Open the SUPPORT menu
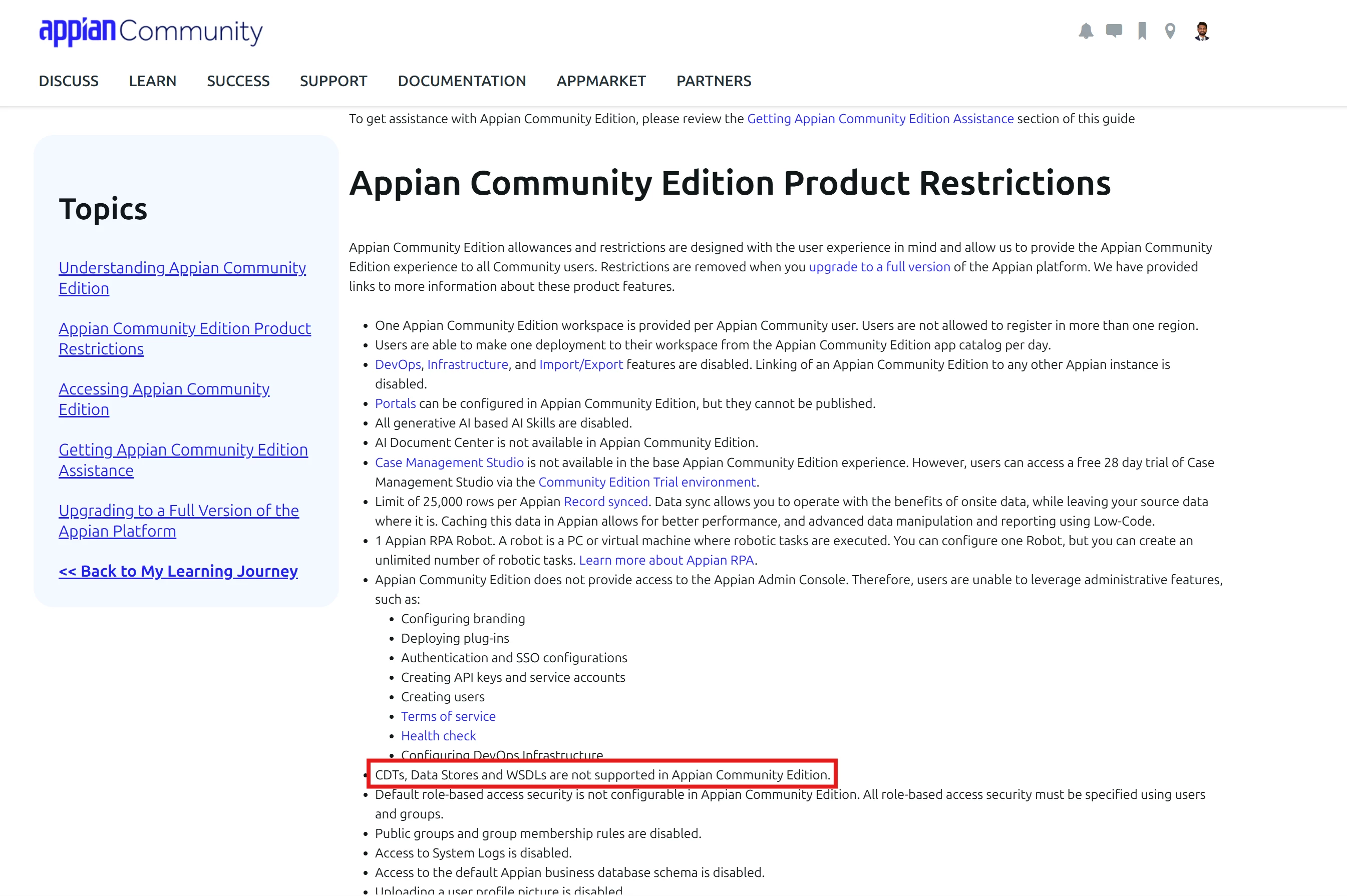Image resolution: width=1347 pixels, height=896 pixels. [334, 81]
